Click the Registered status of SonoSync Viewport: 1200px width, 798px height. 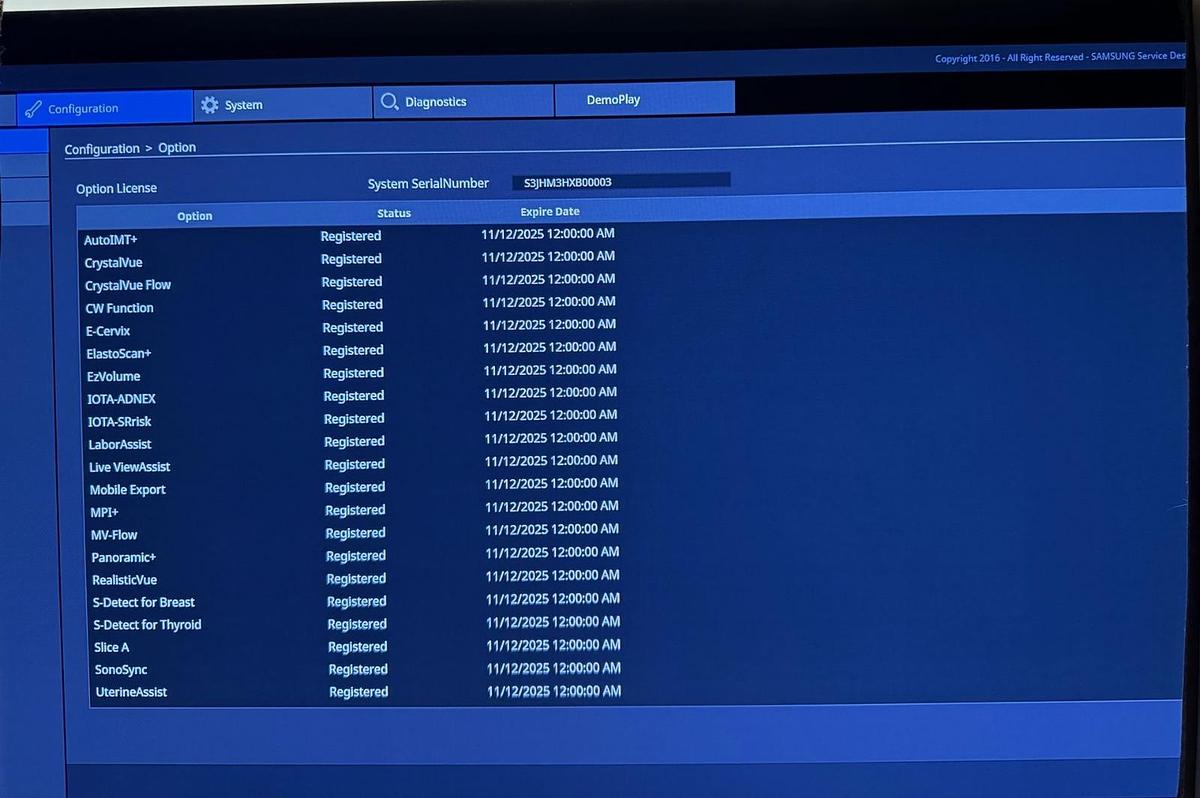tap(358, 670)
